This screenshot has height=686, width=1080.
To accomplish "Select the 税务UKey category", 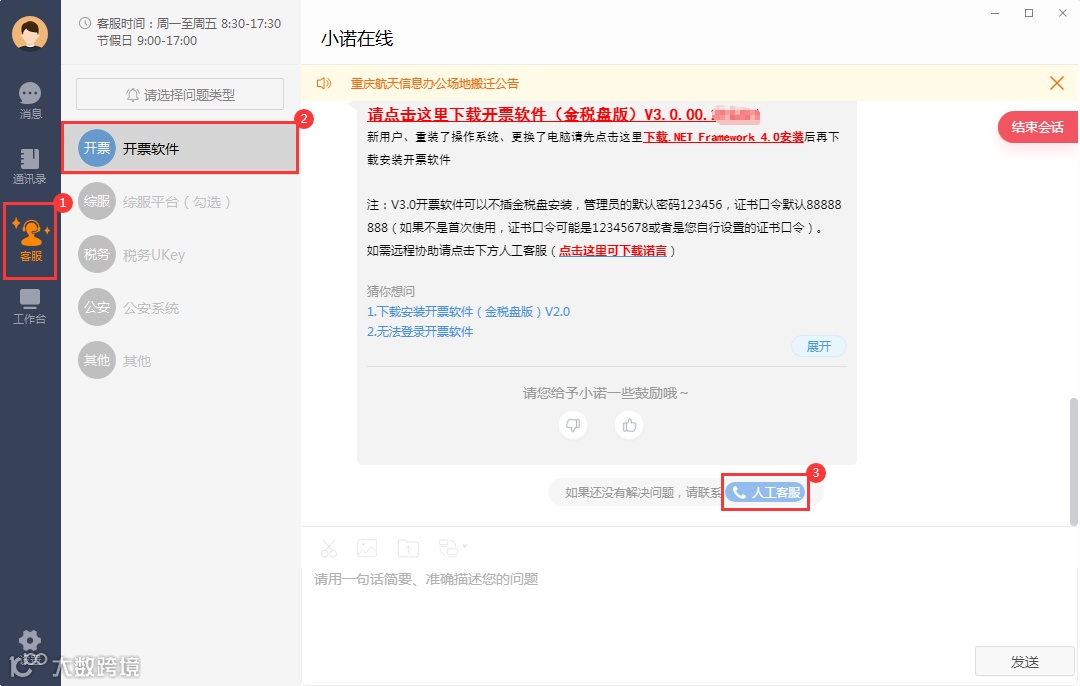I will coord(180,254).
